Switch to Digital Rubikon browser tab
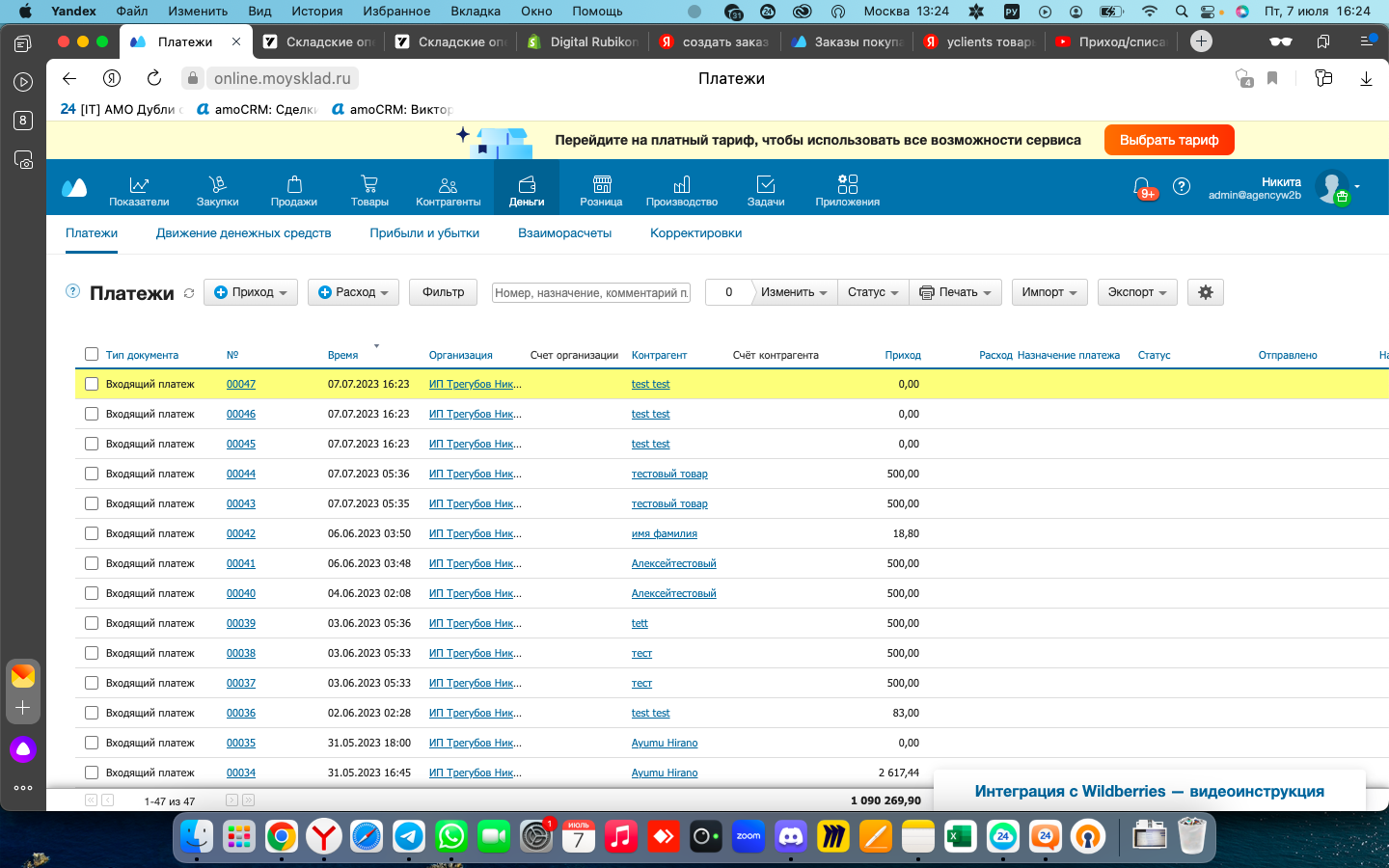The height and width of the screenshot is (868, 1389). pyautogui.click(x=584, y=41)
